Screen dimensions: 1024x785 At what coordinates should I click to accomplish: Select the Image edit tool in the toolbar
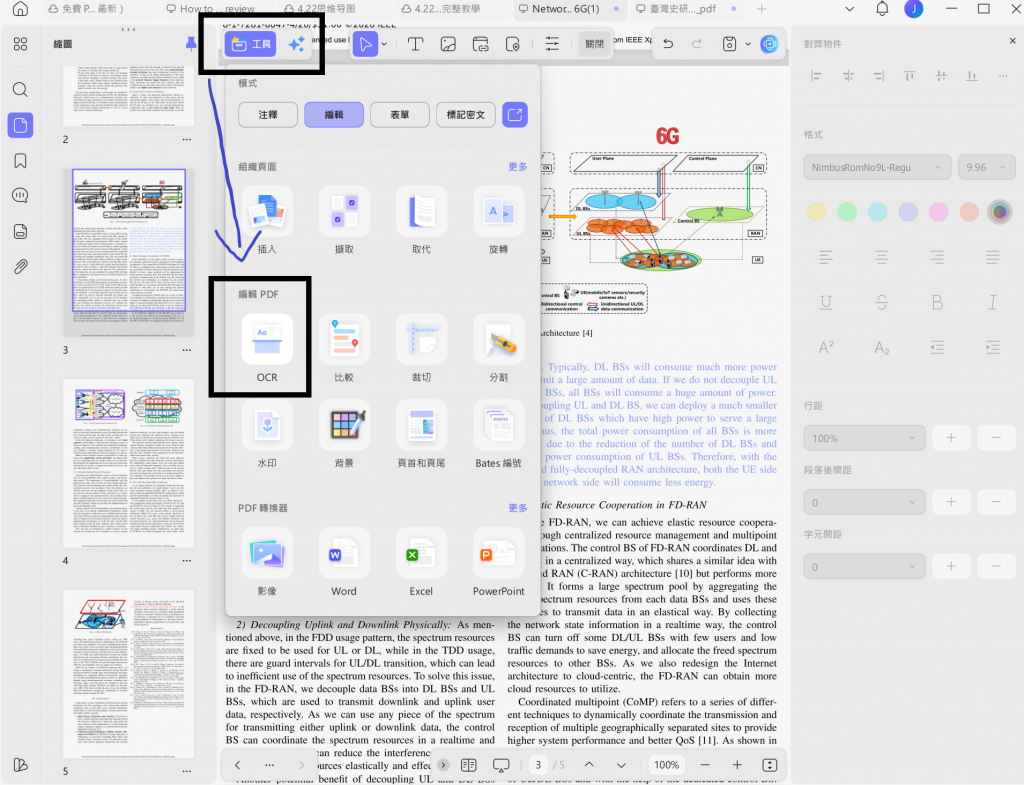pos(448,44)
